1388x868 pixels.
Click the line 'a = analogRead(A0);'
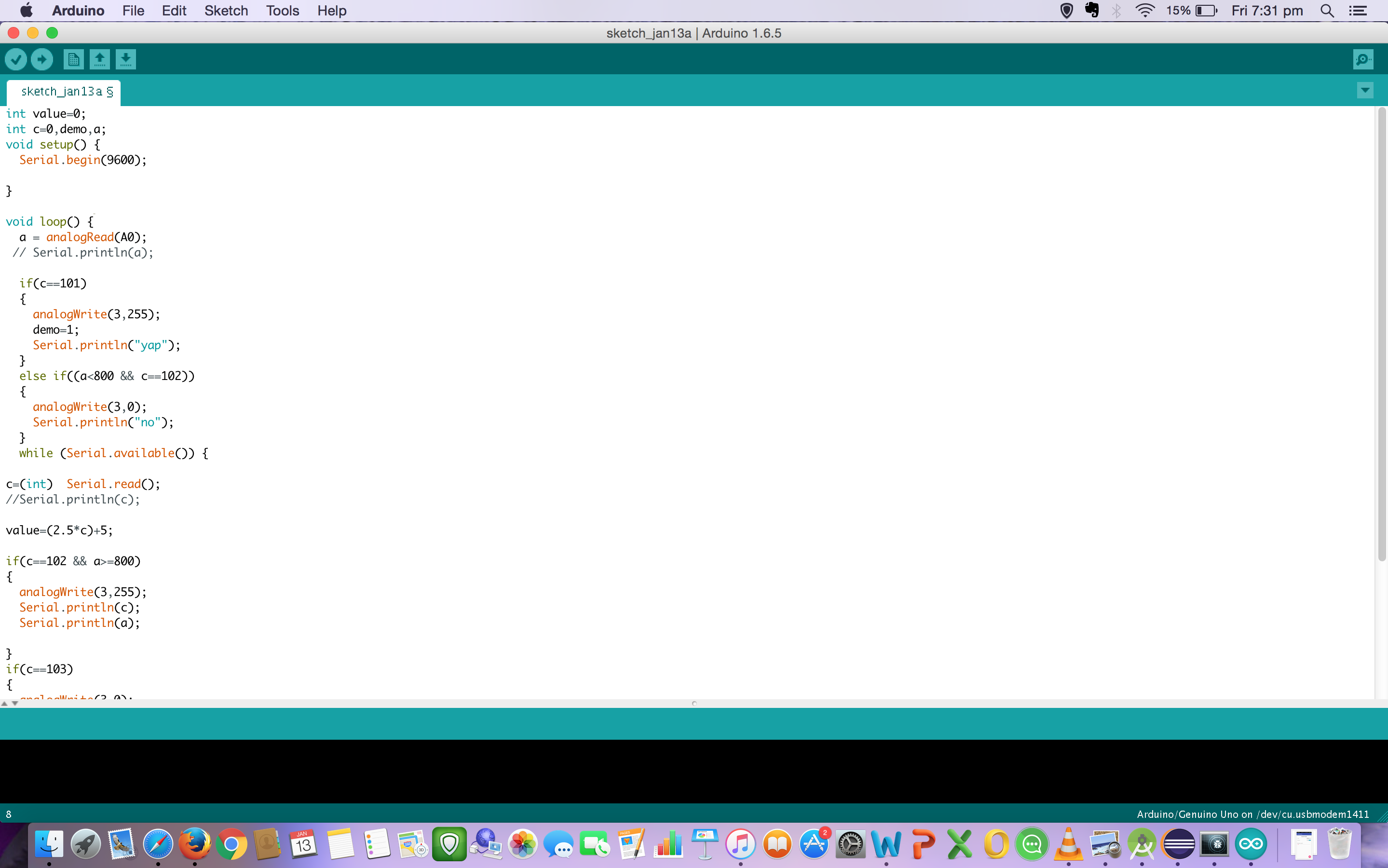tap(83, 237)
